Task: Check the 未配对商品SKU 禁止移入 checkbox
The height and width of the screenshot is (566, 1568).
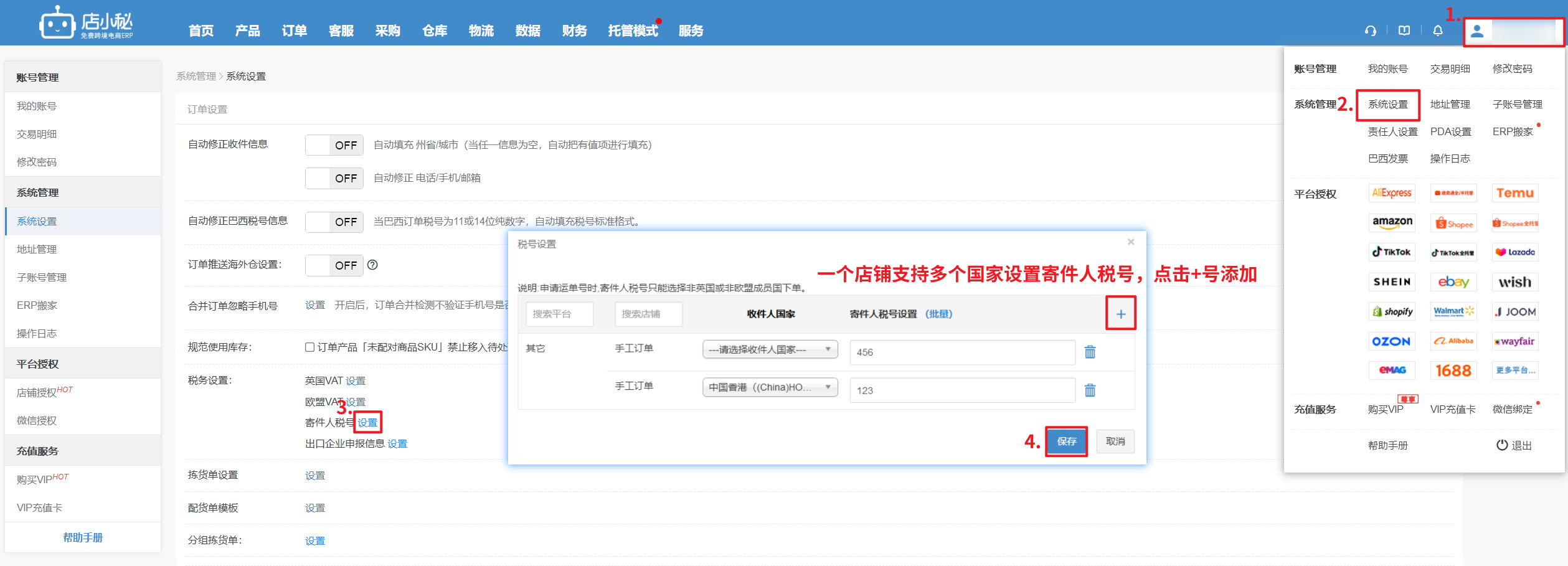Action: [x=309, y=347]
